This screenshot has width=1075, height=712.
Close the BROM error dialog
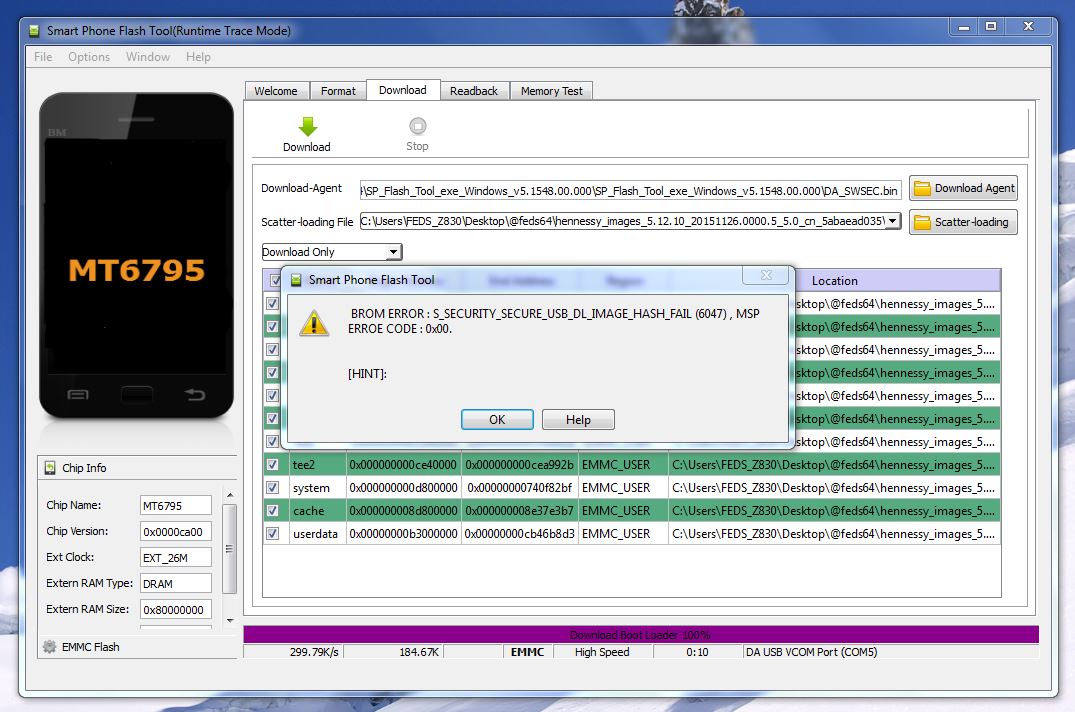(766, 275)
